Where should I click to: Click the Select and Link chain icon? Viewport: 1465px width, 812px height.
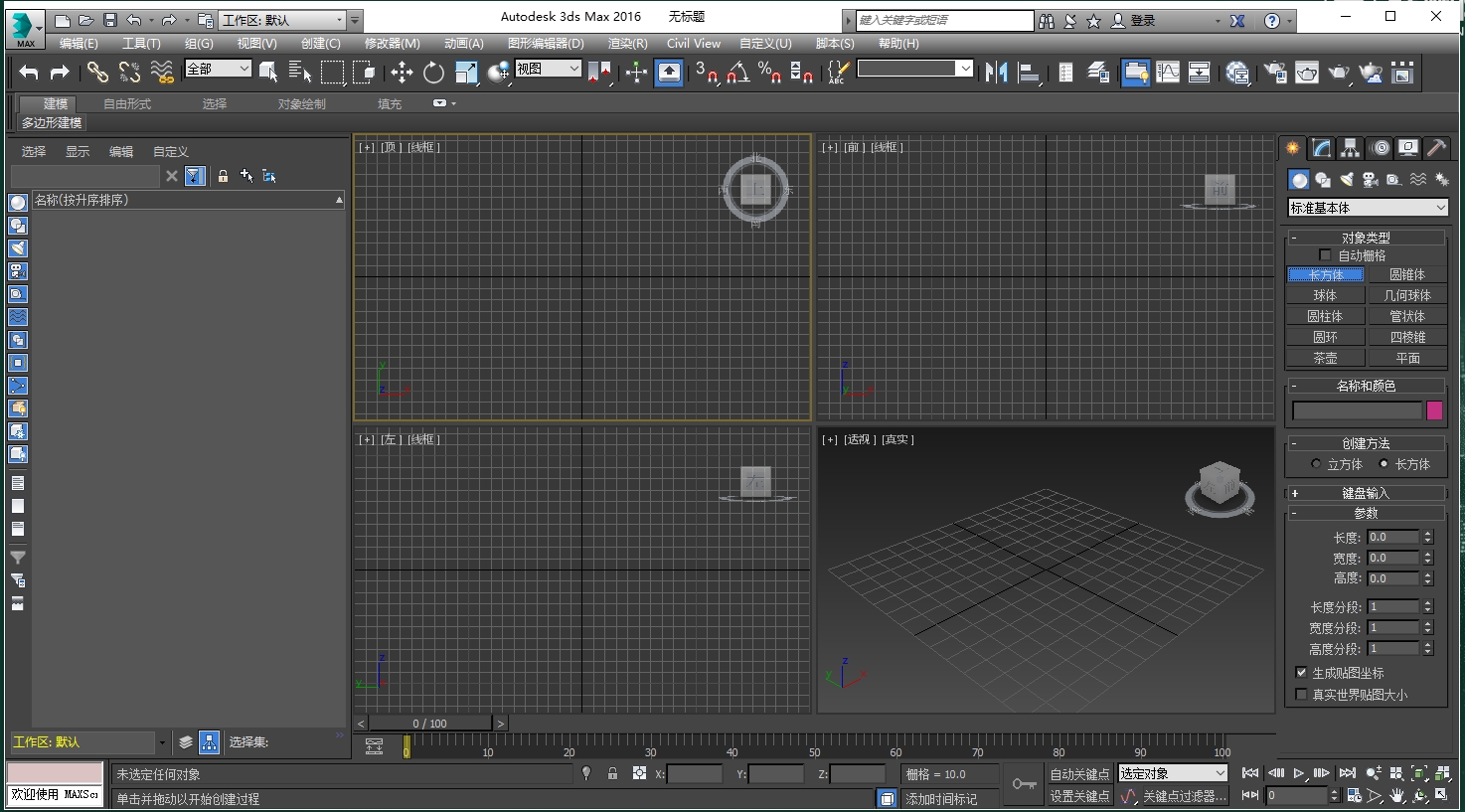[x=97, y=72]
